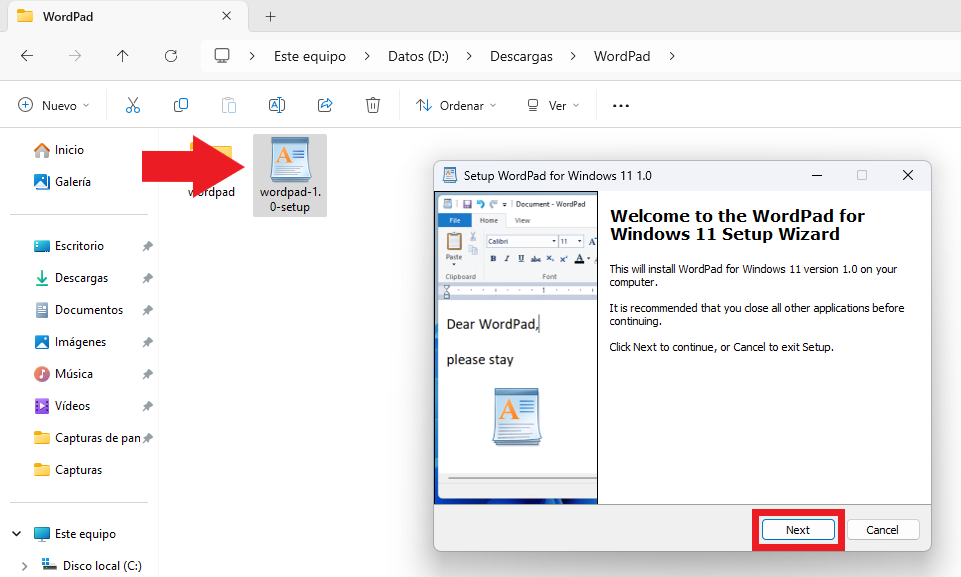This screenshot has height=577, width=961.
Task: Select the wordpad-1.0-setup file
Action: click(x=290, y=175)
